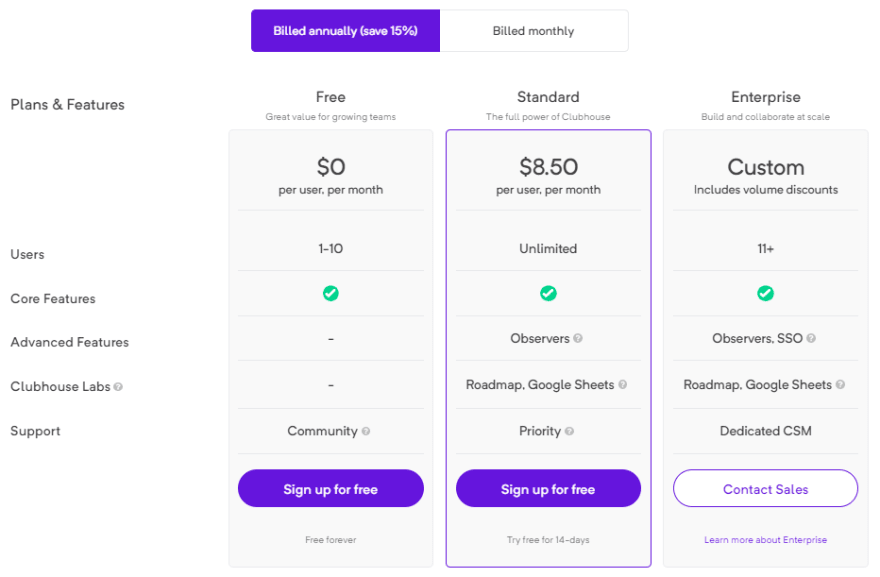Click help icon after Enterprise Roadmap, Google Sheets
The image size is (880, 577).
(x=840, y=384)
